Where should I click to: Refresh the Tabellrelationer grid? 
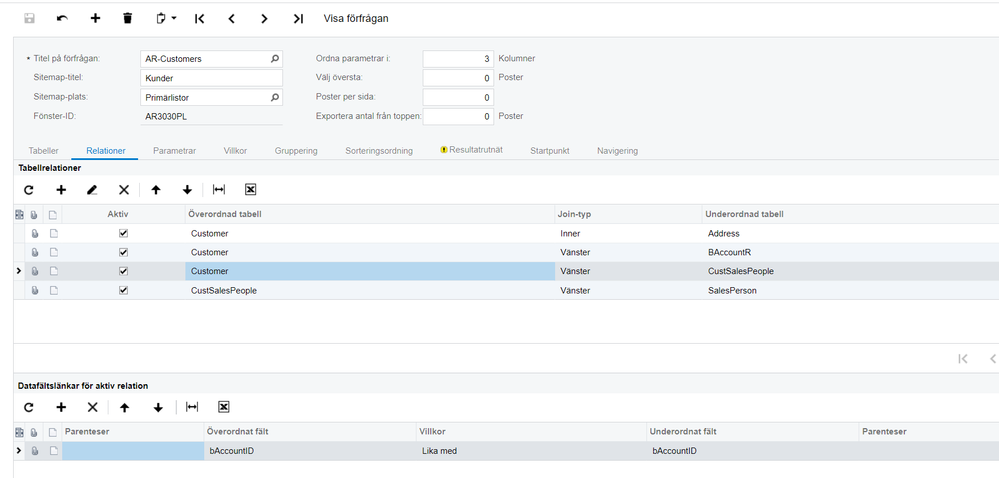(29, 189)
